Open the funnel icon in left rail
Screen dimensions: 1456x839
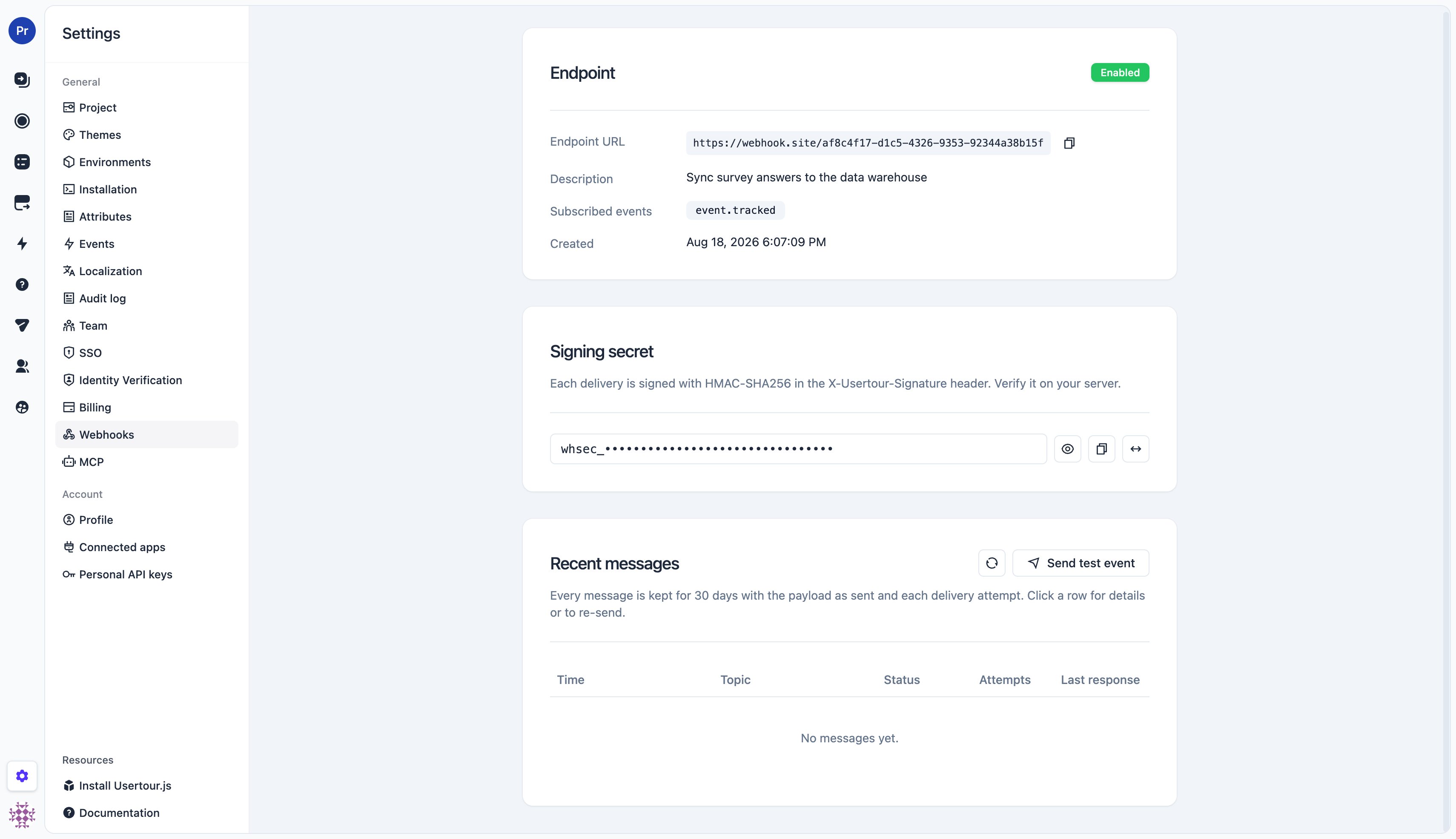pos(22,325)
